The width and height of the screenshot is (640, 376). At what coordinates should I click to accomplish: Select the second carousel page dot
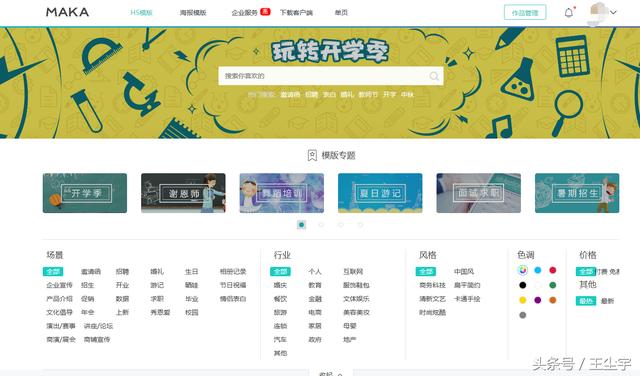(x=321, y=225)
